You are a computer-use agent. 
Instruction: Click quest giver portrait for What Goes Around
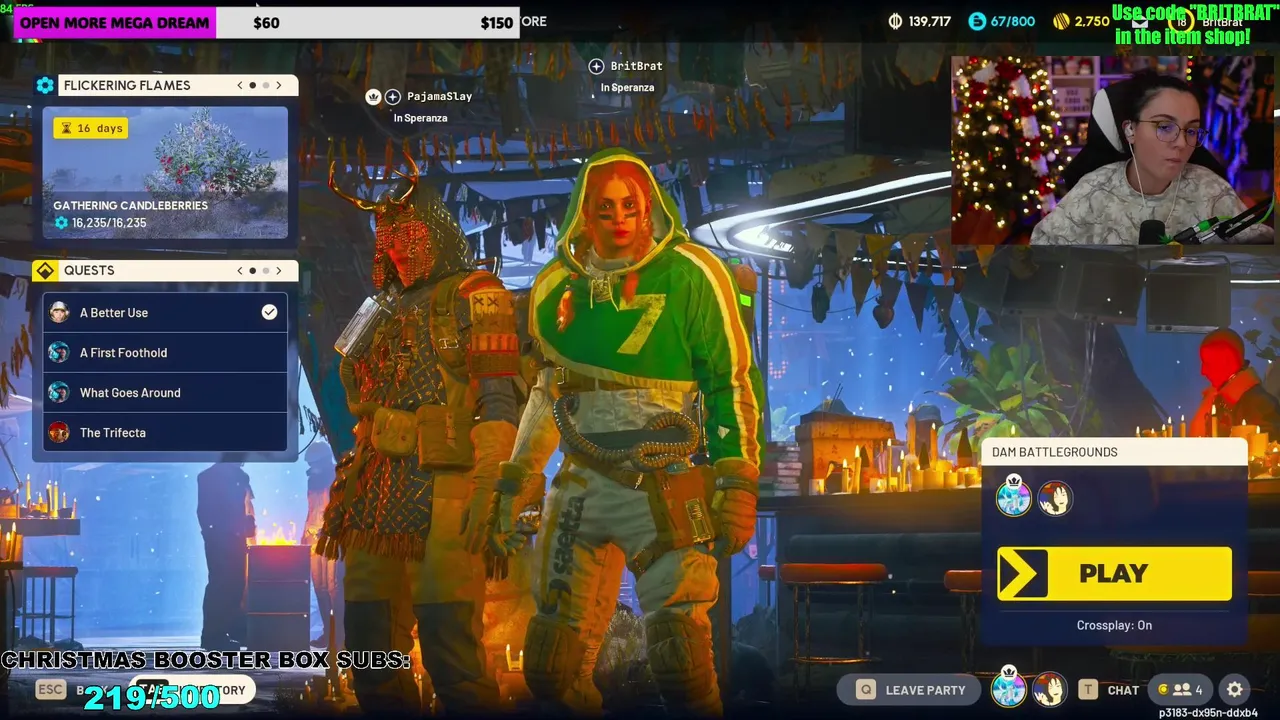click(59, 392)
